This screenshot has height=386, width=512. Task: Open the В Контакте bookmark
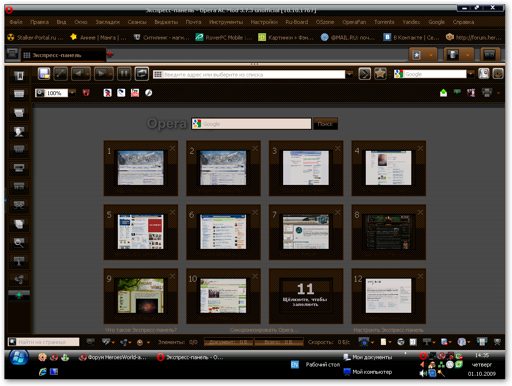click(411, 37)
